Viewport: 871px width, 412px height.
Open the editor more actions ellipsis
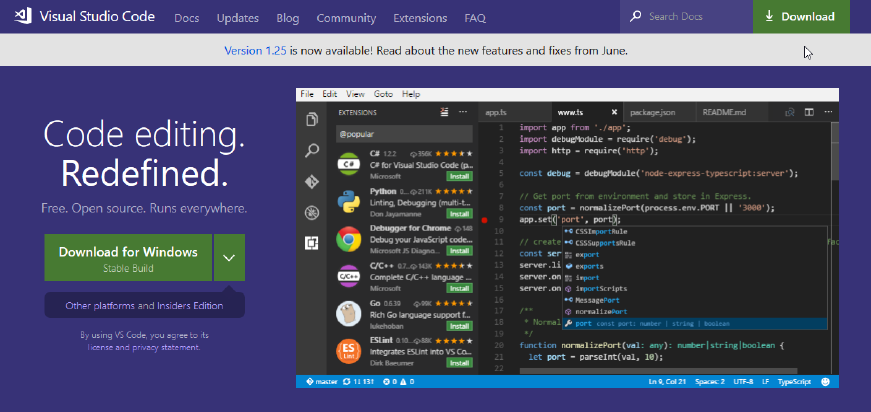(x=828, y=112)
